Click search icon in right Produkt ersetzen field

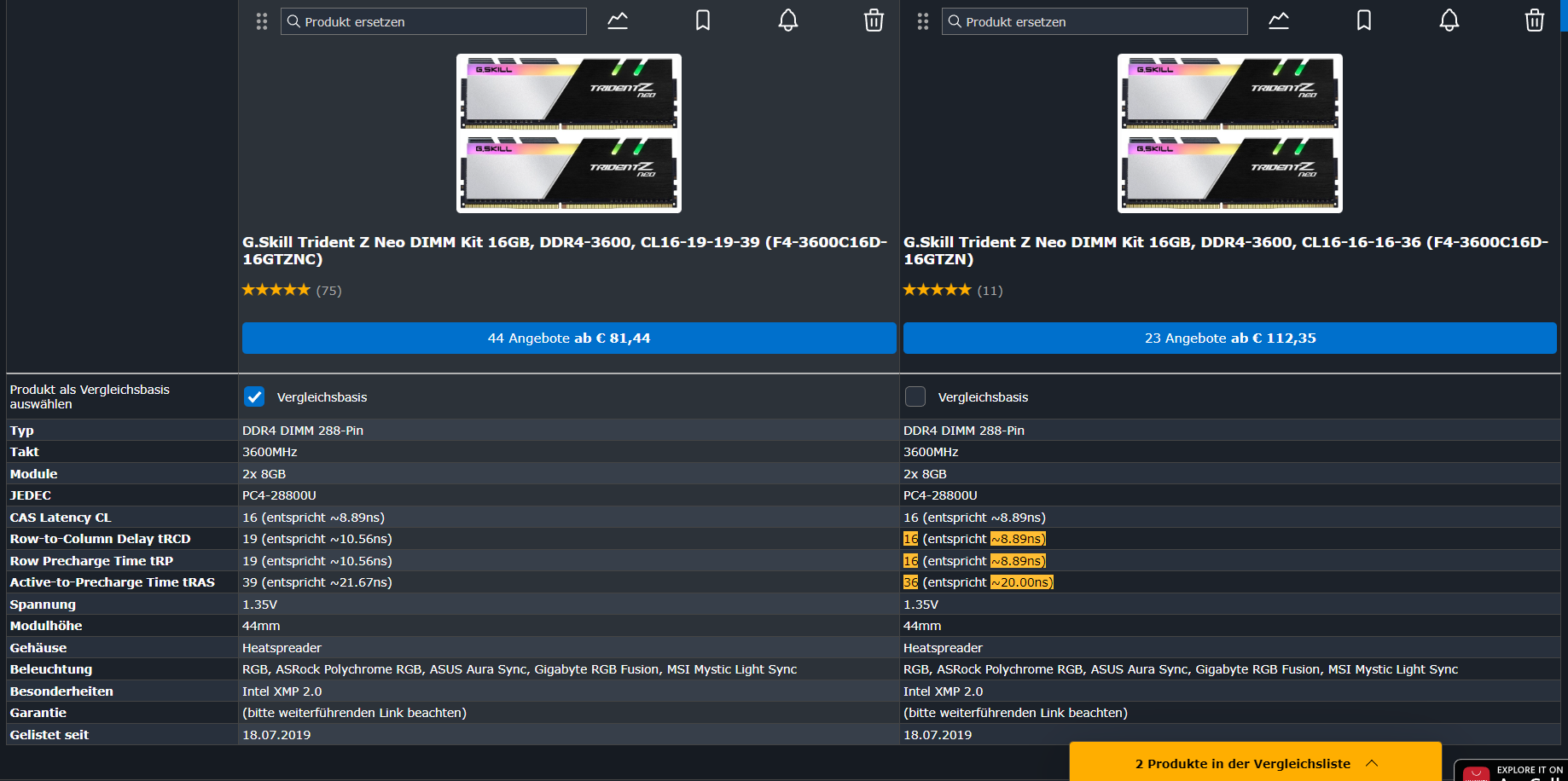pos(955,21)
